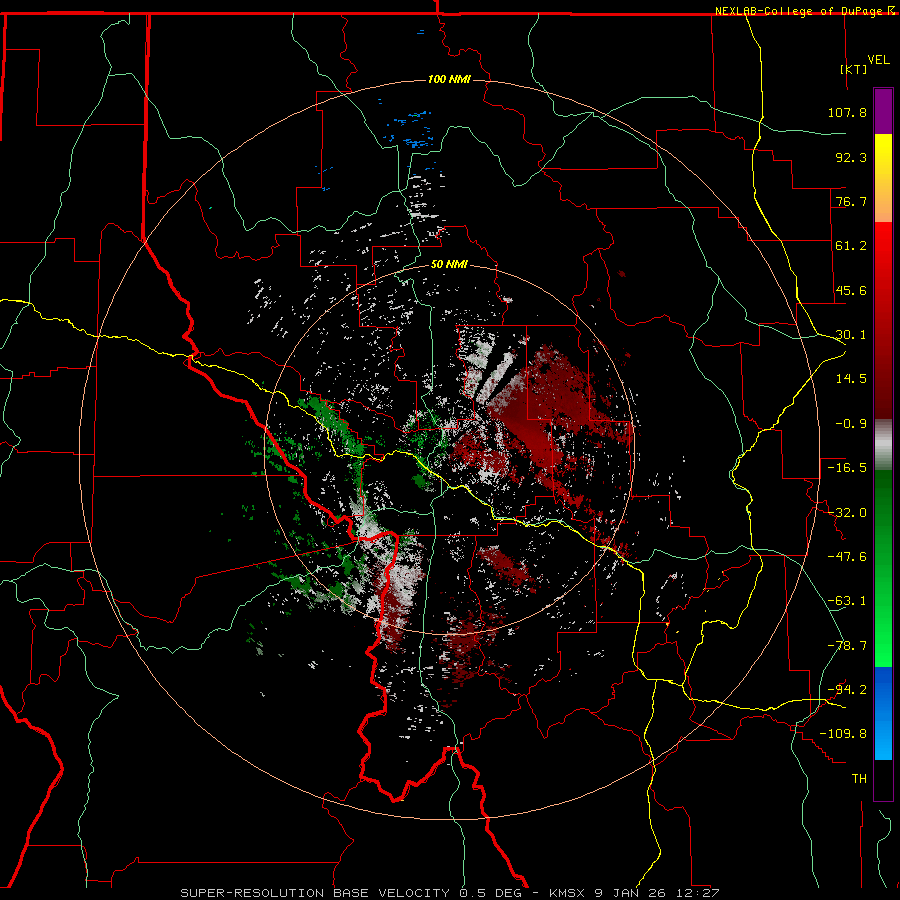900x900 pixels.
Task: Click the NEXLAB-College of DuPage label
Action: pos(800,11)
